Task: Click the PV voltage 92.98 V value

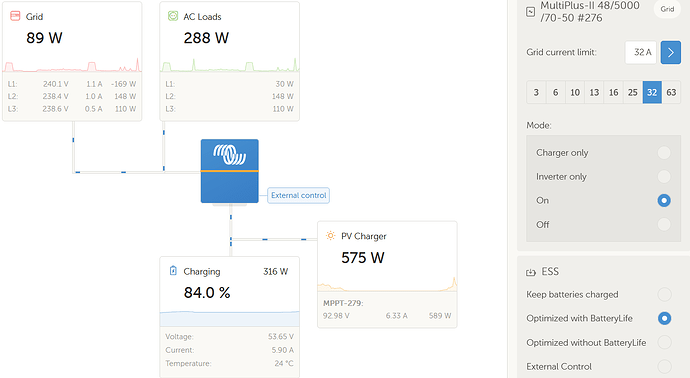Action: (336, 316)
